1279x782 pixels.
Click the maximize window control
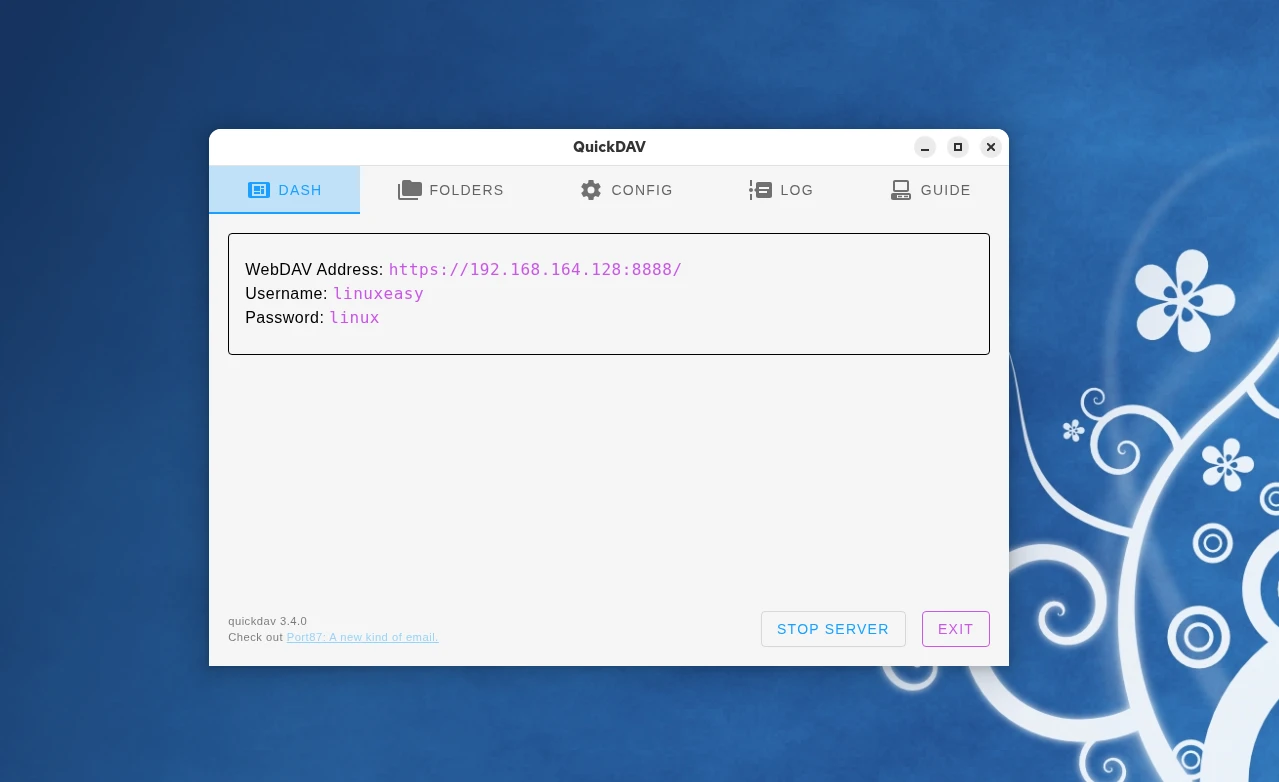click(x=957, y=147)
